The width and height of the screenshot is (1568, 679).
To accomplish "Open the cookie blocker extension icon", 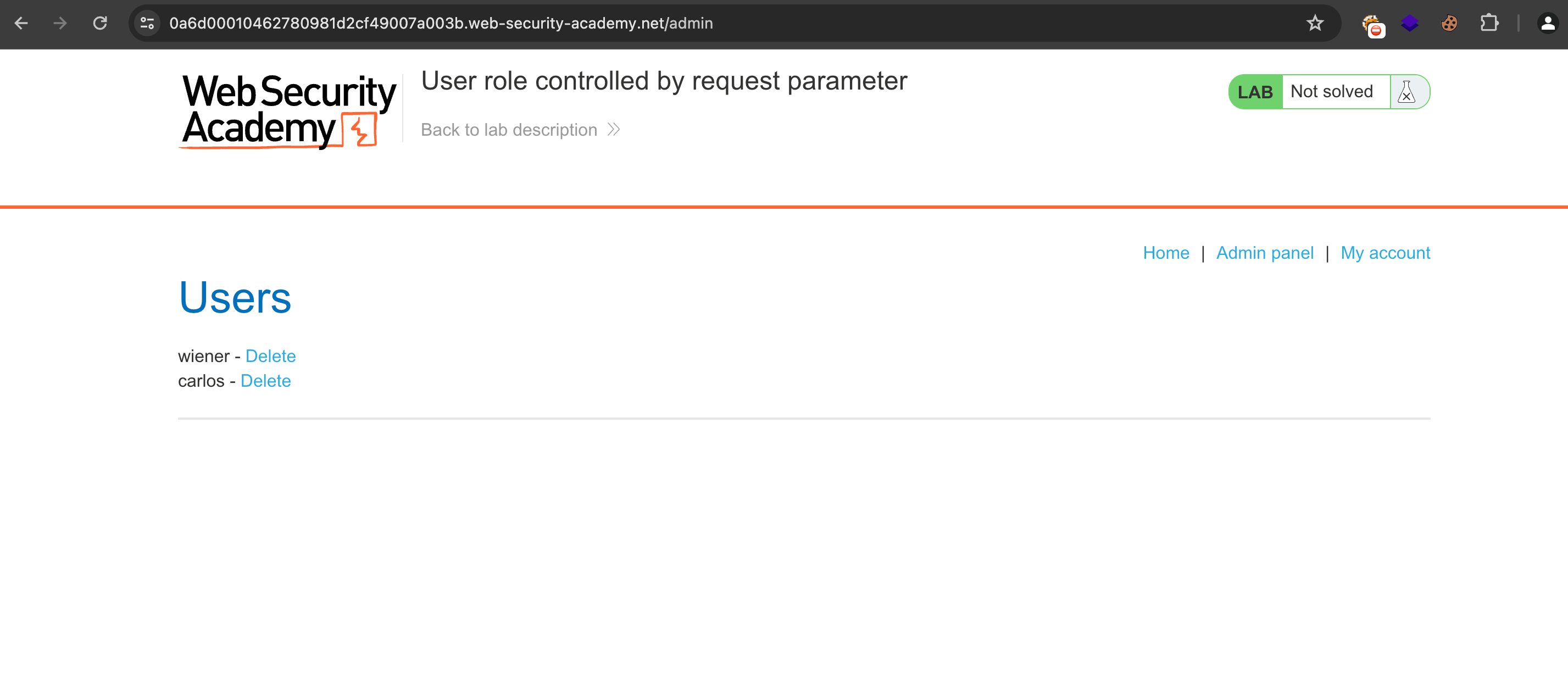I will click(x=1372, y=24).
